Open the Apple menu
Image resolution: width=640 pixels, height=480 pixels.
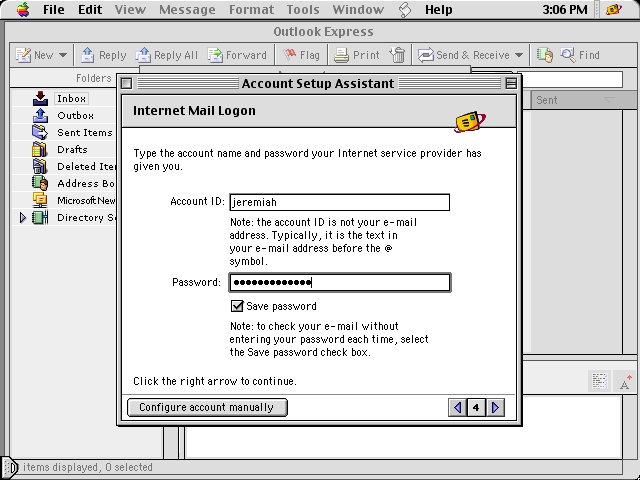tap(23, 9)
